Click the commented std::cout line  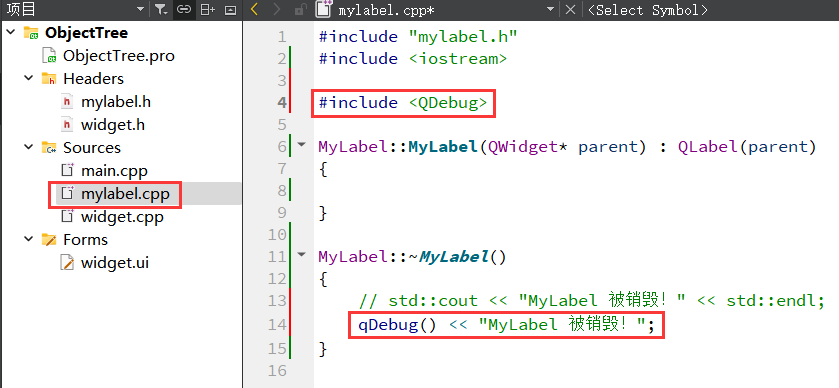[x=591, y=301]
